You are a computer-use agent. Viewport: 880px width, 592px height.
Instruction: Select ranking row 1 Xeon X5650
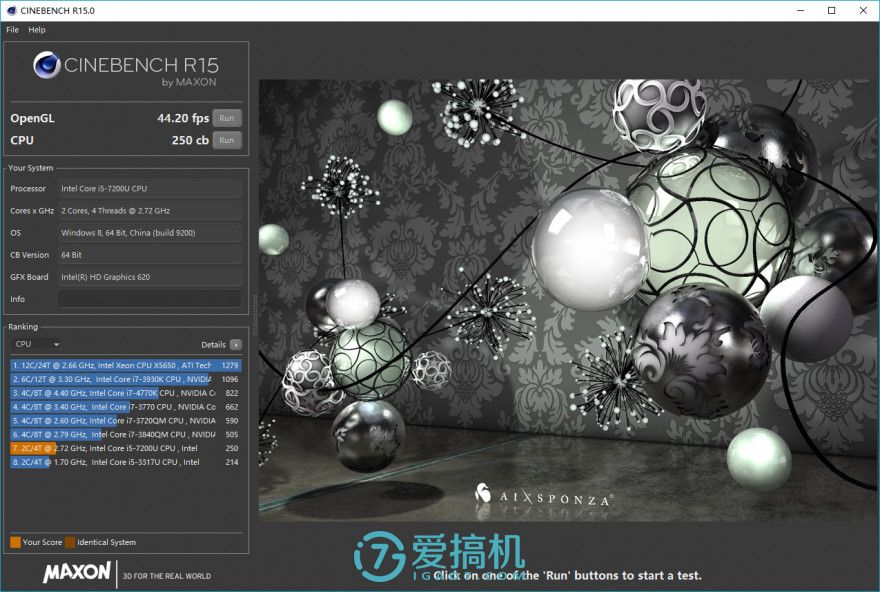point(126,365)
